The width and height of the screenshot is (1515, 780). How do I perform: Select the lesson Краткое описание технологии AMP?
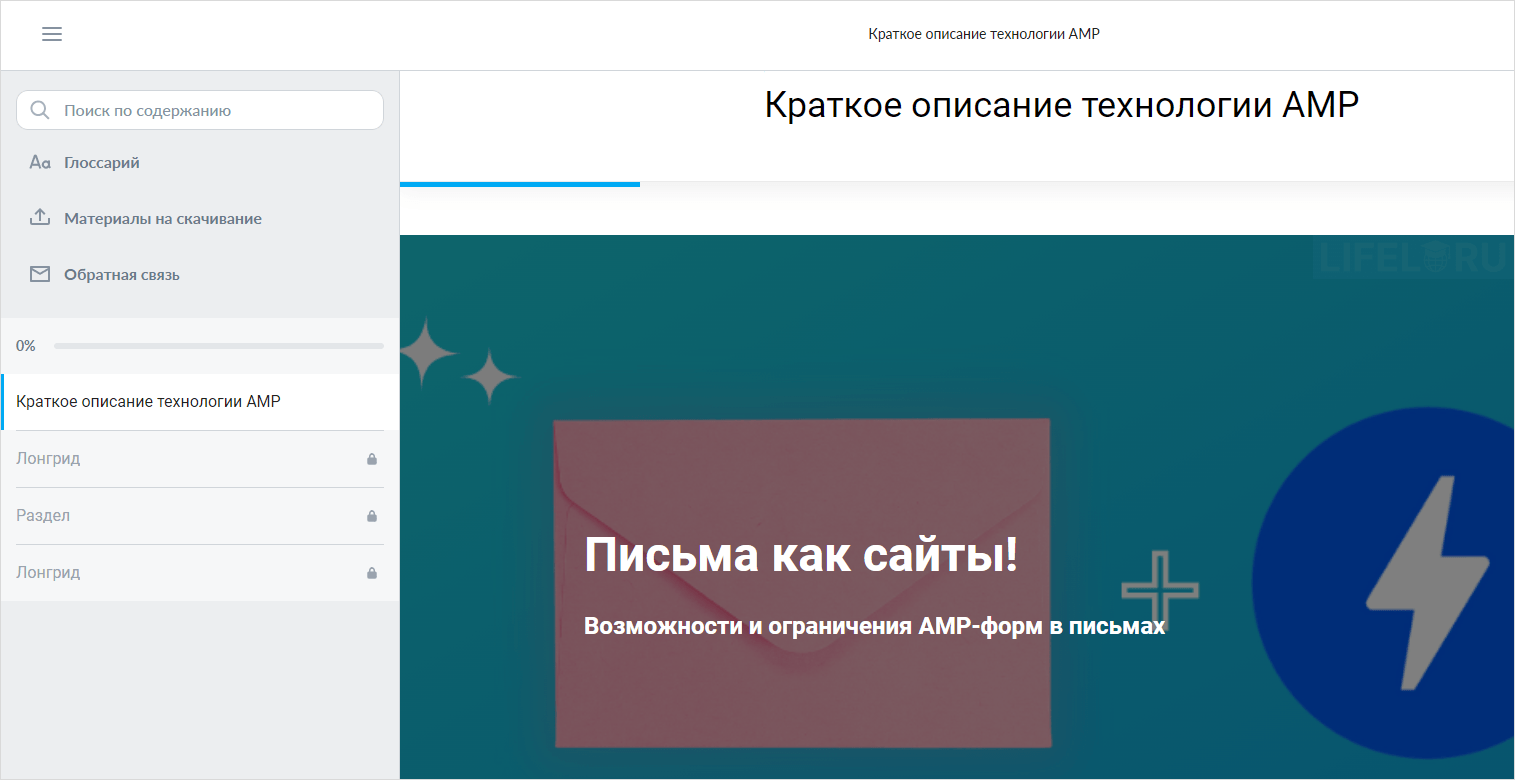152,401
